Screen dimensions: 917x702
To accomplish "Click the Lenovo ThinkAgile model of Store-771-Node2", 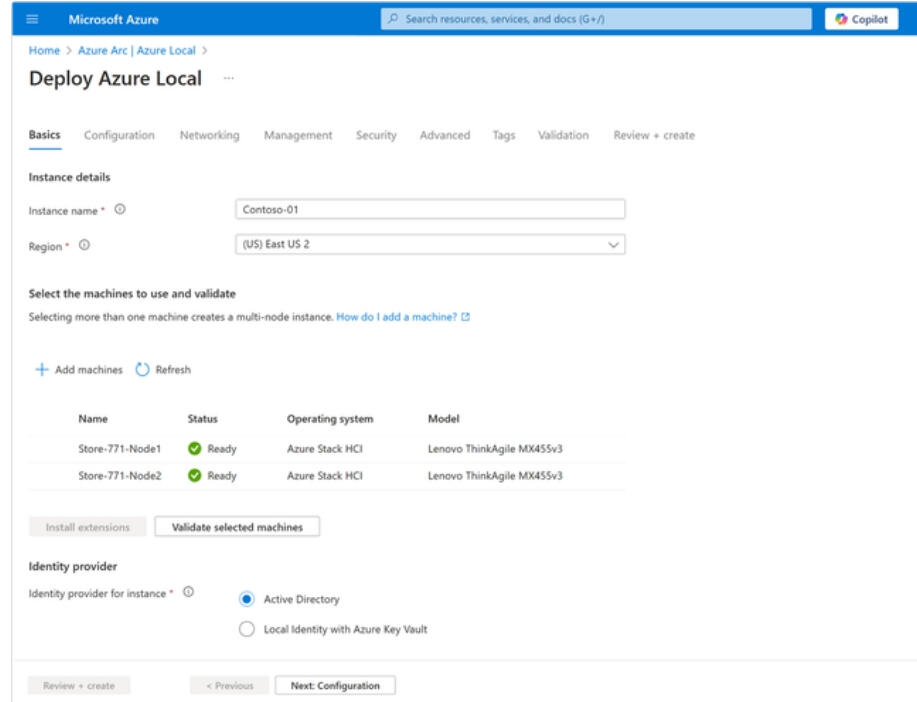I will (x=495, y=476).
